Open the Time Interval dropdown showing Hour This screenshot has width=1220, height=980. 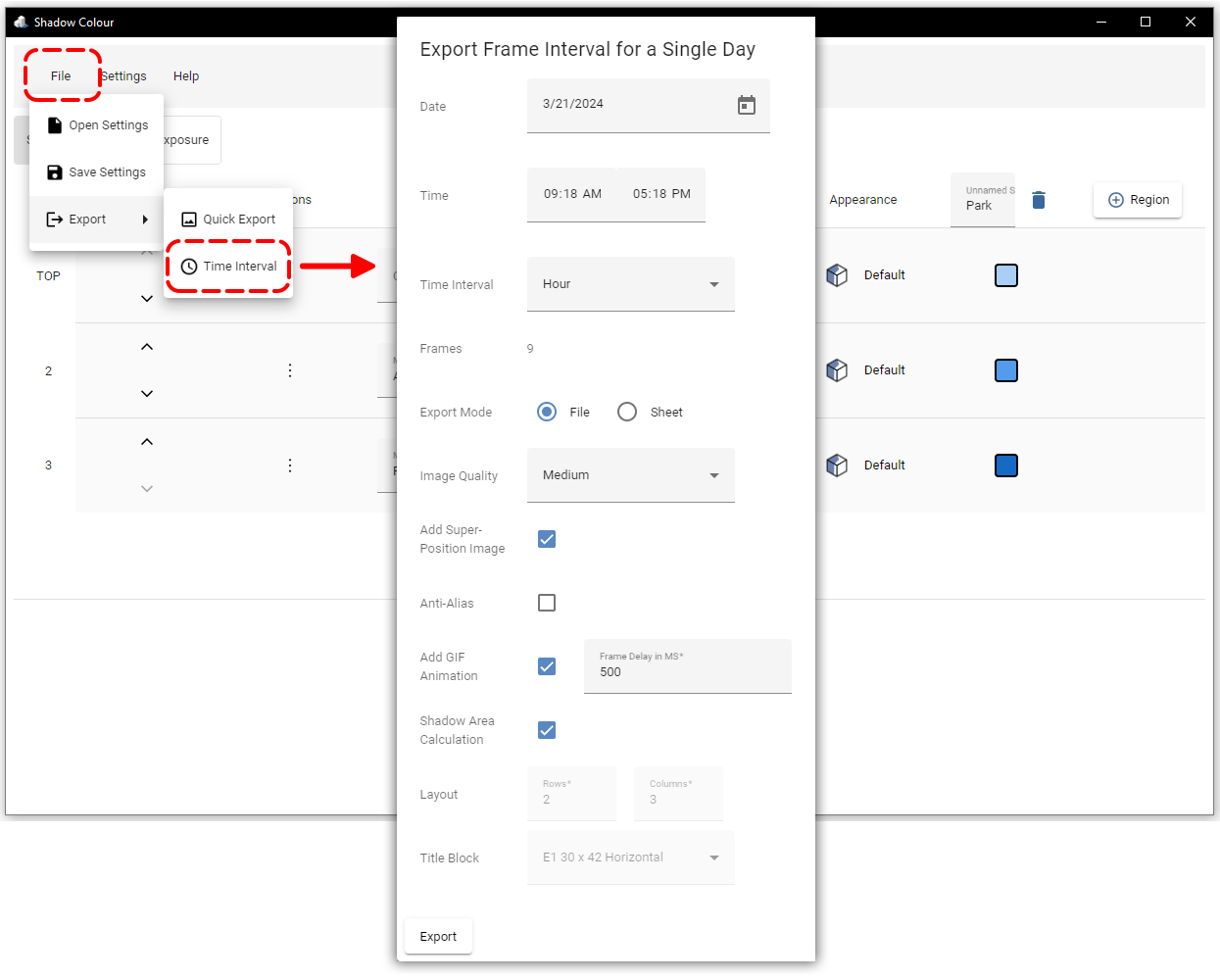(630, 283)
